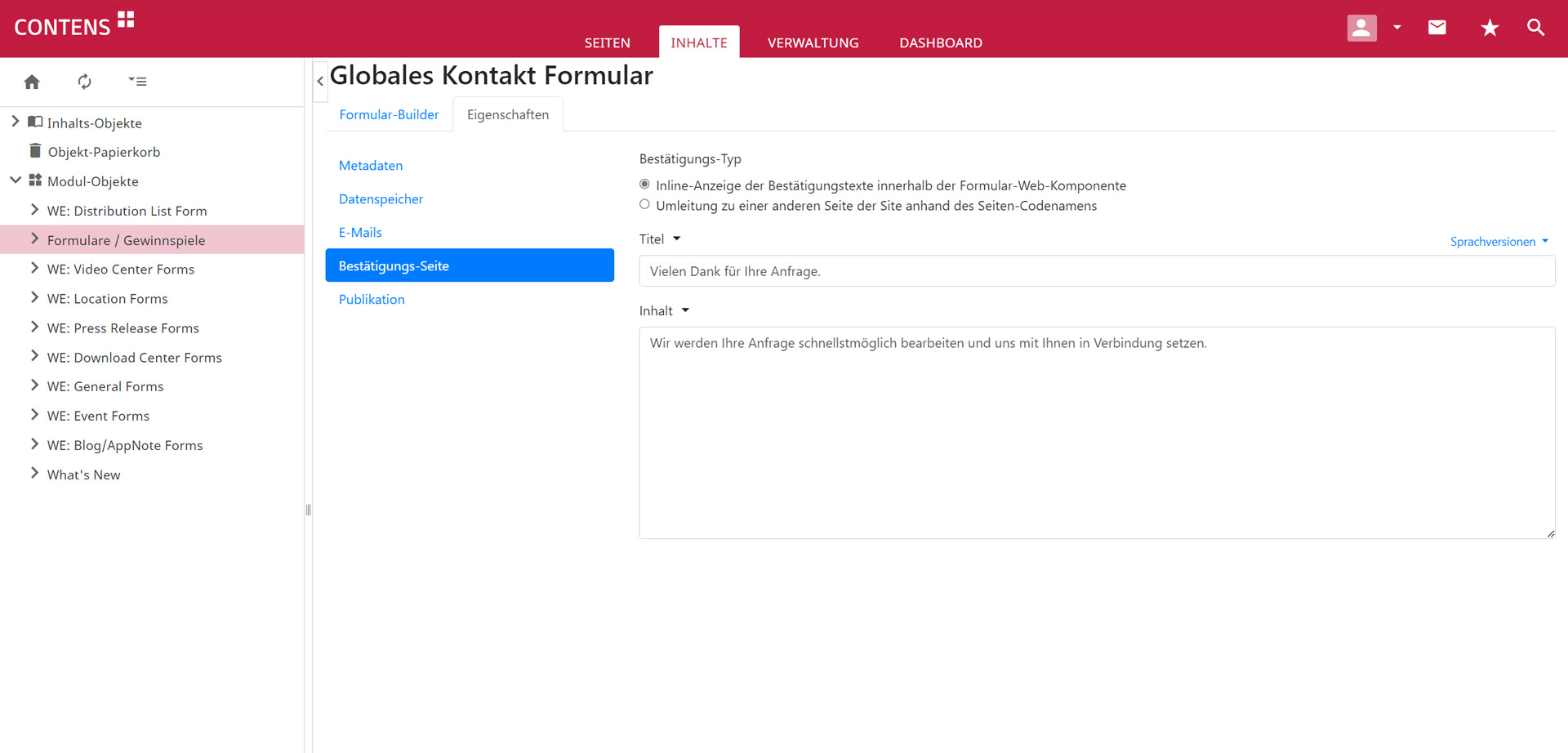The width and height of the screenshot is (1568, 753).
Task: Expand the WE: Press Release Forms node
Action: [x=34, y=327]
